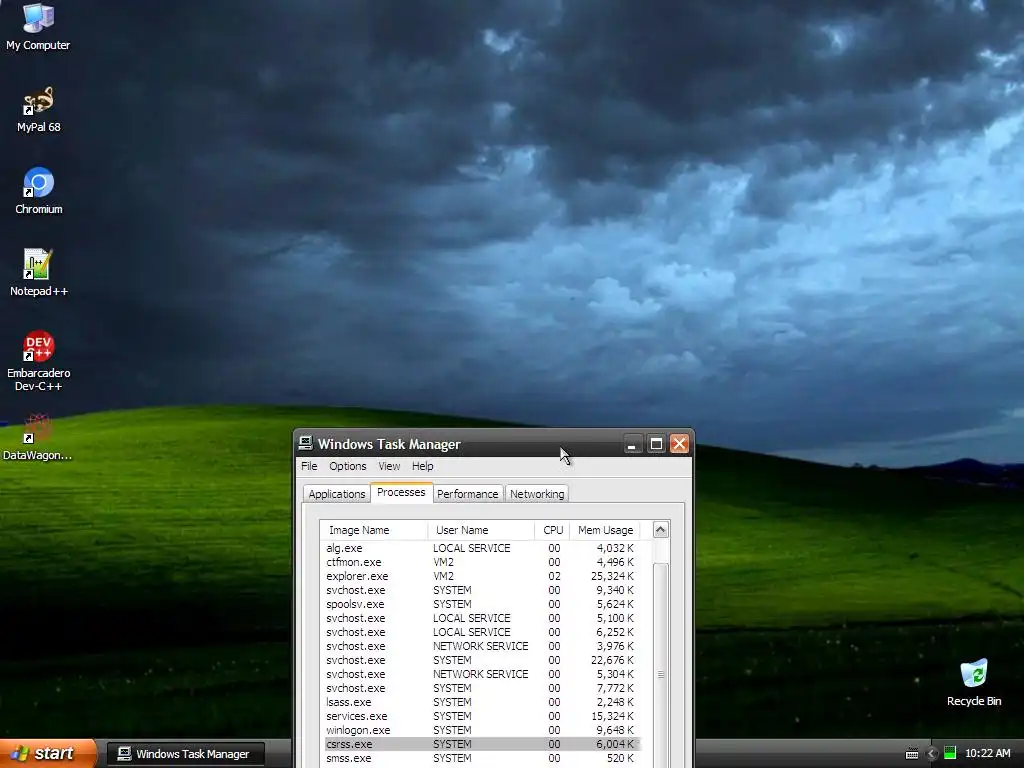This screenshot has width=1024, height=768.
Task: Open the Chromium desktop shortcut
Action: (38, 191)
